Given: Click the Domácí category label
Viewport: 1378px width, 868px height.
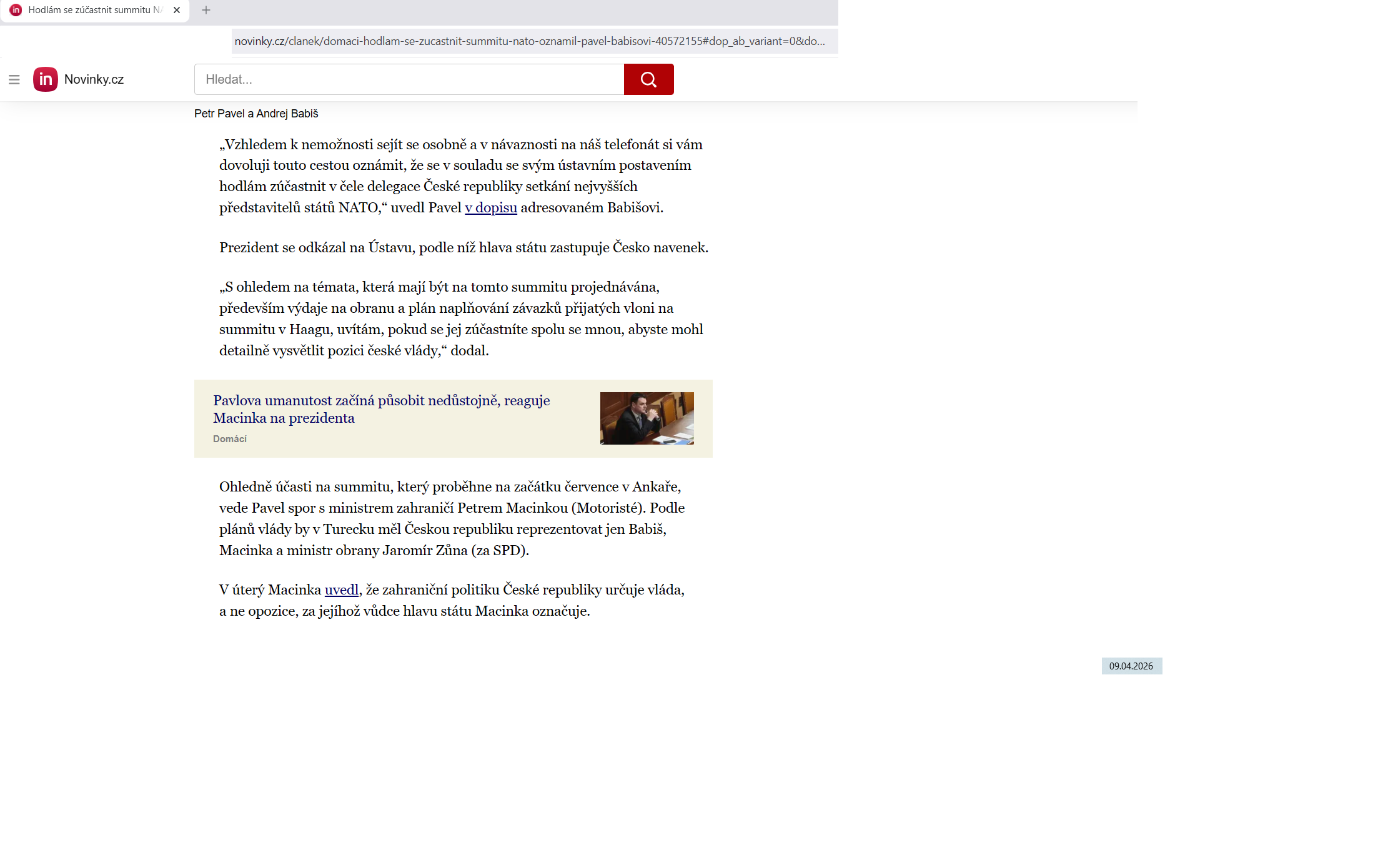Looking at the screenshot, I should [x=229, y=439].
